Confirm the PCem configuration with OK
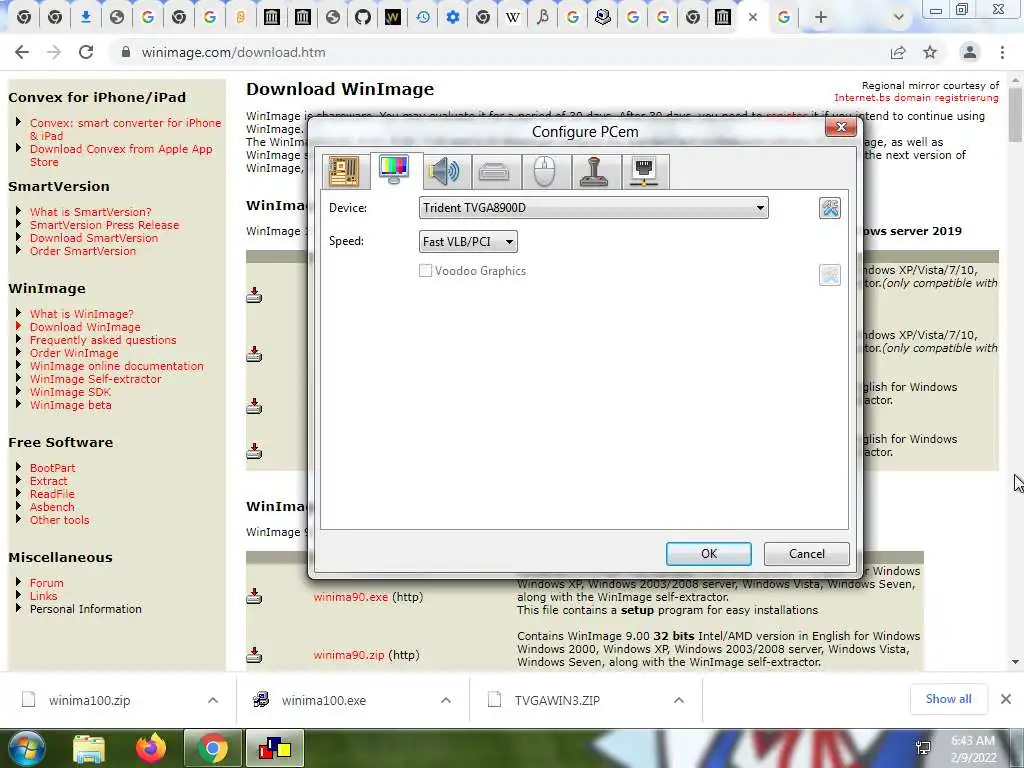 click(x=709, y=554)
